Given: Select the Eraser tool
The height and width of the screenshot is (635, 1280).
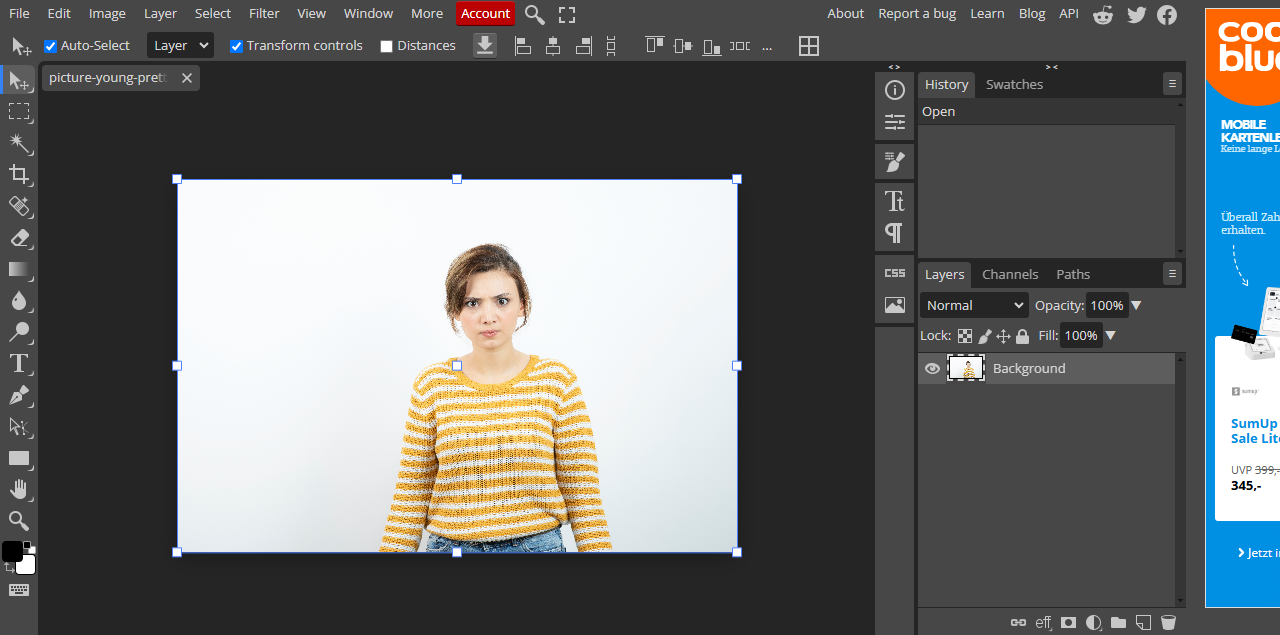Looking at the screenshot, I should tap(19, 238).
